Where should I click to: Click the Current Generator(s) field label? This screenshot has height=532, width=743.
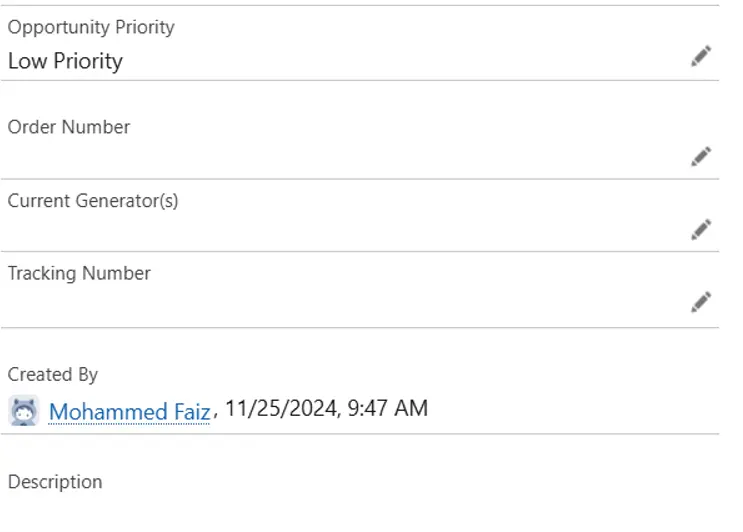93,201
